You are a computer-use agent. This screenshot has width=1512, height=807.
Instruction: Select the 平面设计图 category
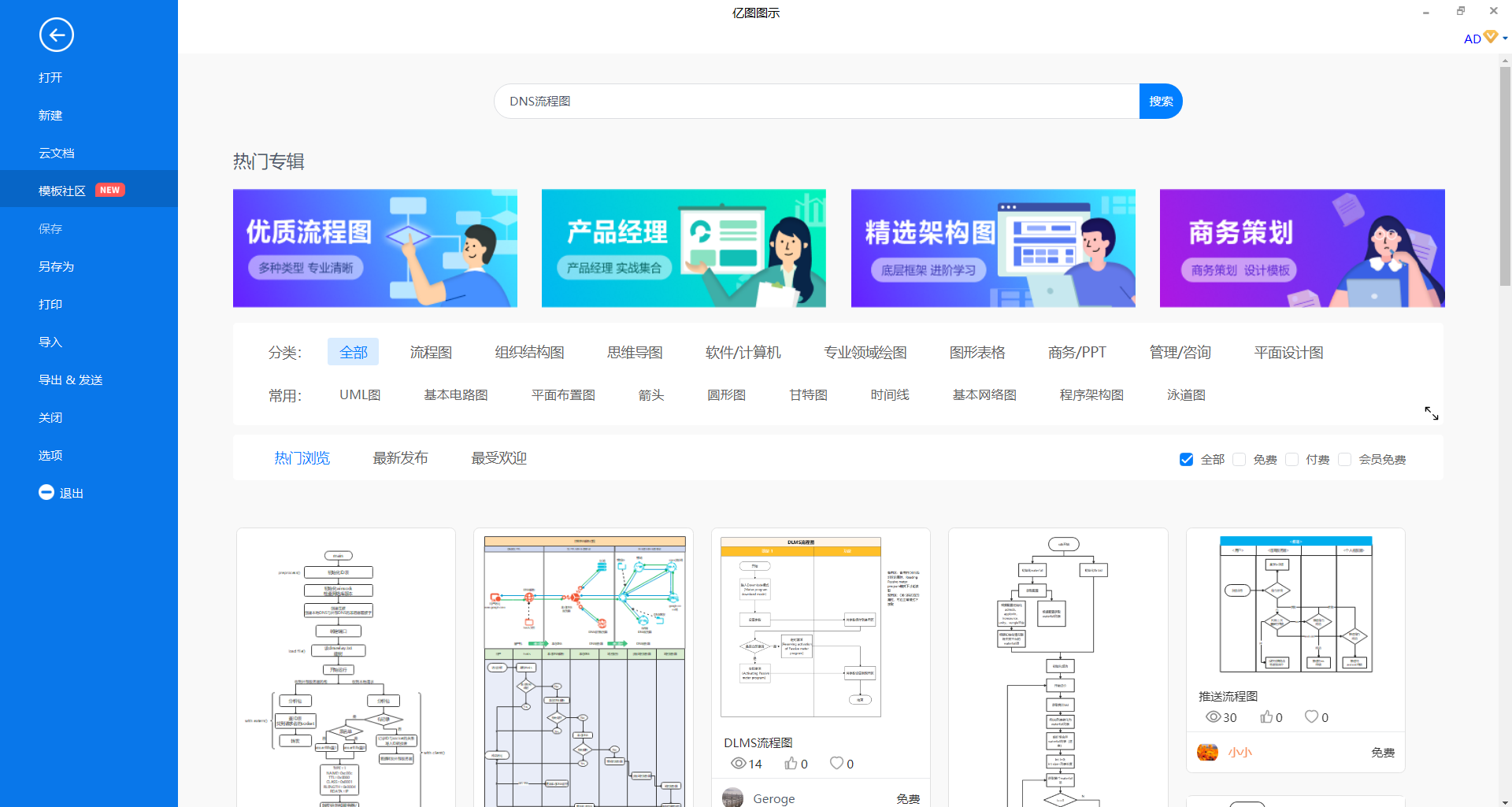coord(1288,352)
